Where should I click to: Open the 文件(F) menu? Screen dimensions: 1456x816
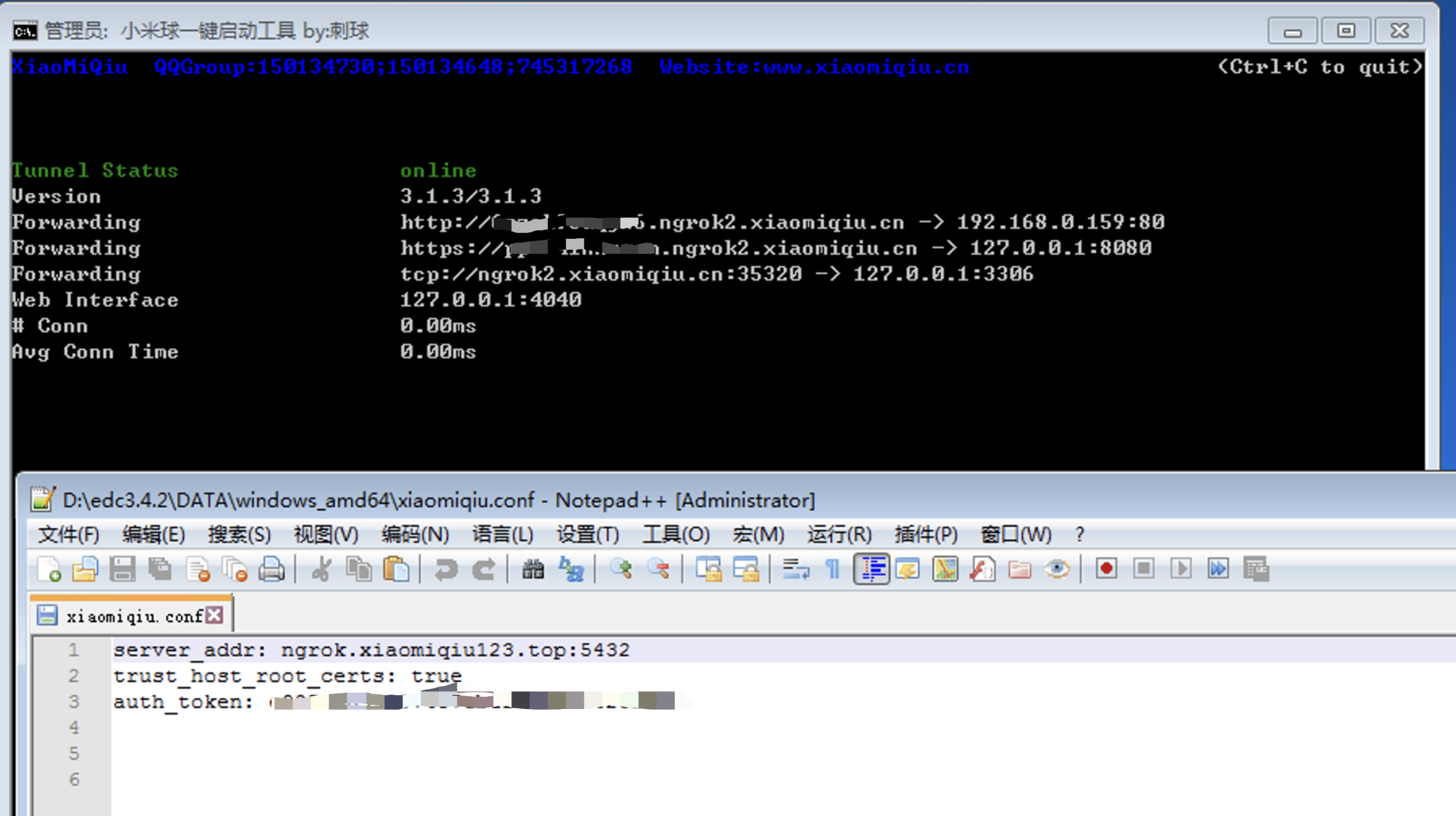[68, 535]
